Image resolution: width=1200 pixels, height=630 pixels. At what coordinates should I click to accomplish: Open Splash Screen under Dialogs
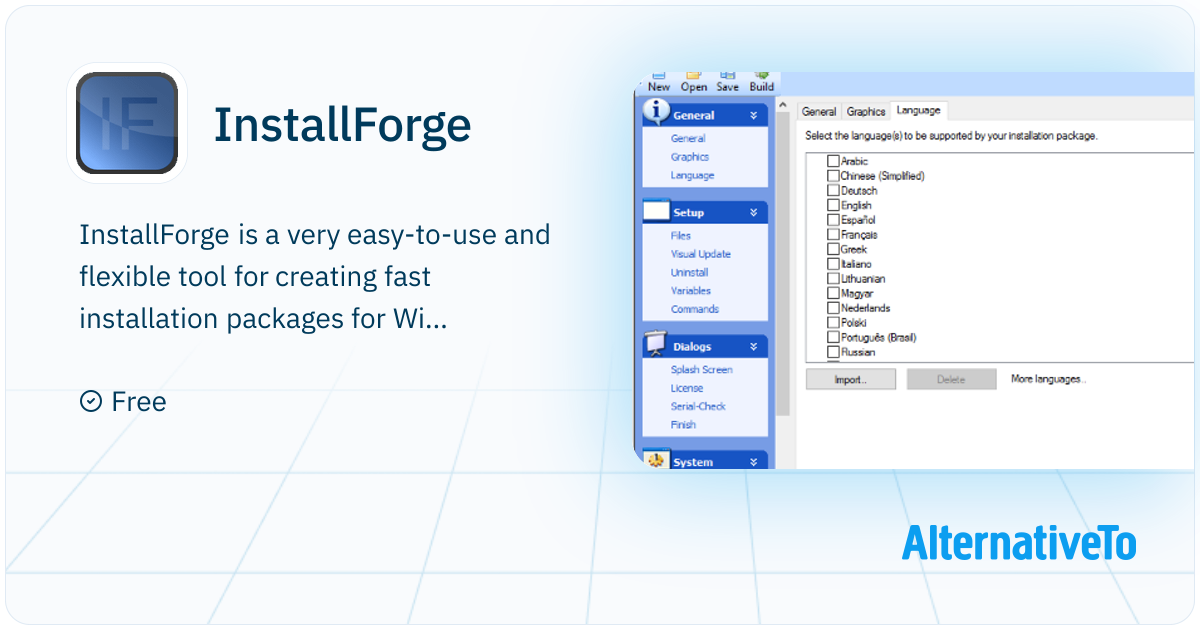701,370
